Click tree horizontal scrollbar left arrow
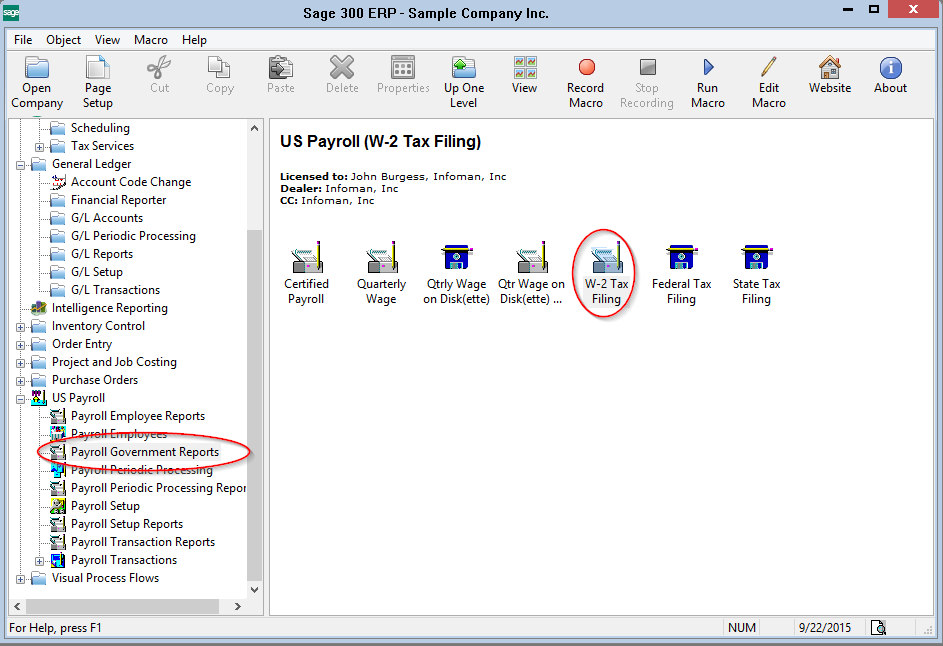 tap(17, 606)
